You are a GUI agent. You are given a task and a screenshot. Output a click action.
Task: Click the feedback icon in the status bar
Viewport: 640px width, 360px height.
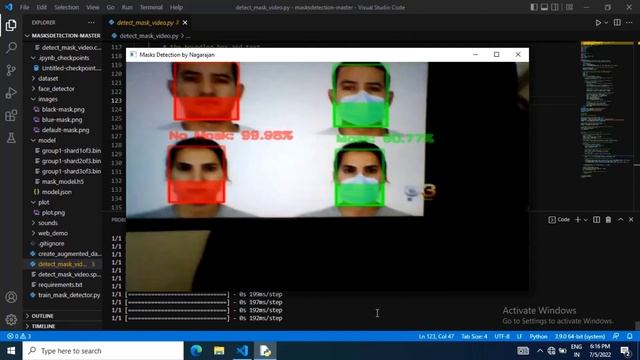(x=616, y=336)
